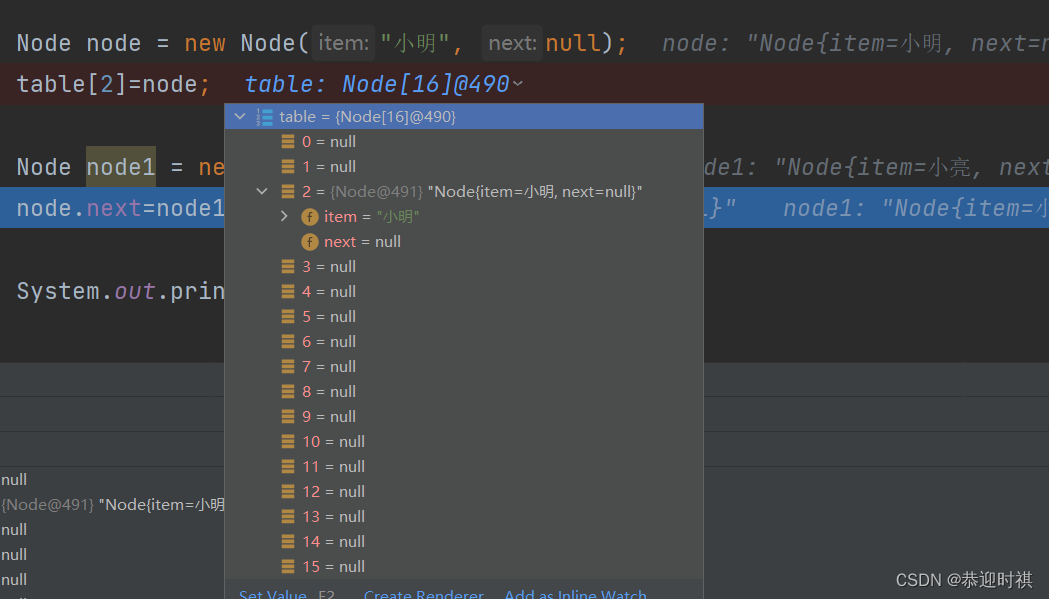Screen dimensions: 1049x599
Task: Click the array list icon beside table variable
Action: [x=264, y=116]
